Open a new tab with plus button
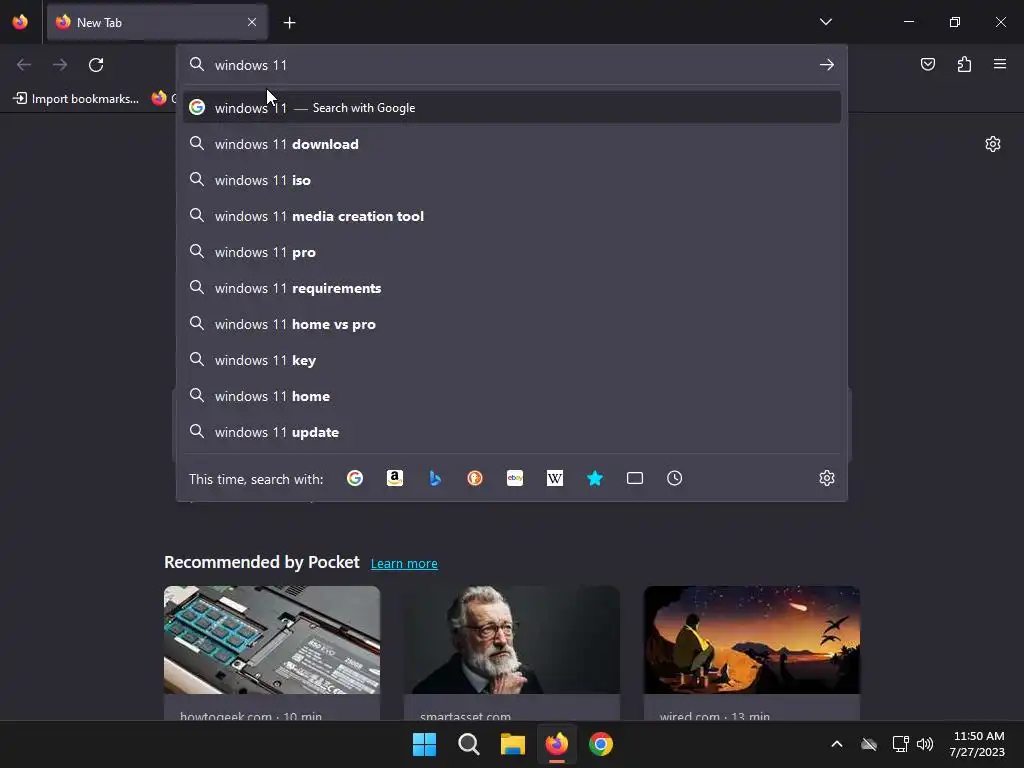The height and width of the screenshot is (768, 1024). pyautogui.click(x=289, y=23)
